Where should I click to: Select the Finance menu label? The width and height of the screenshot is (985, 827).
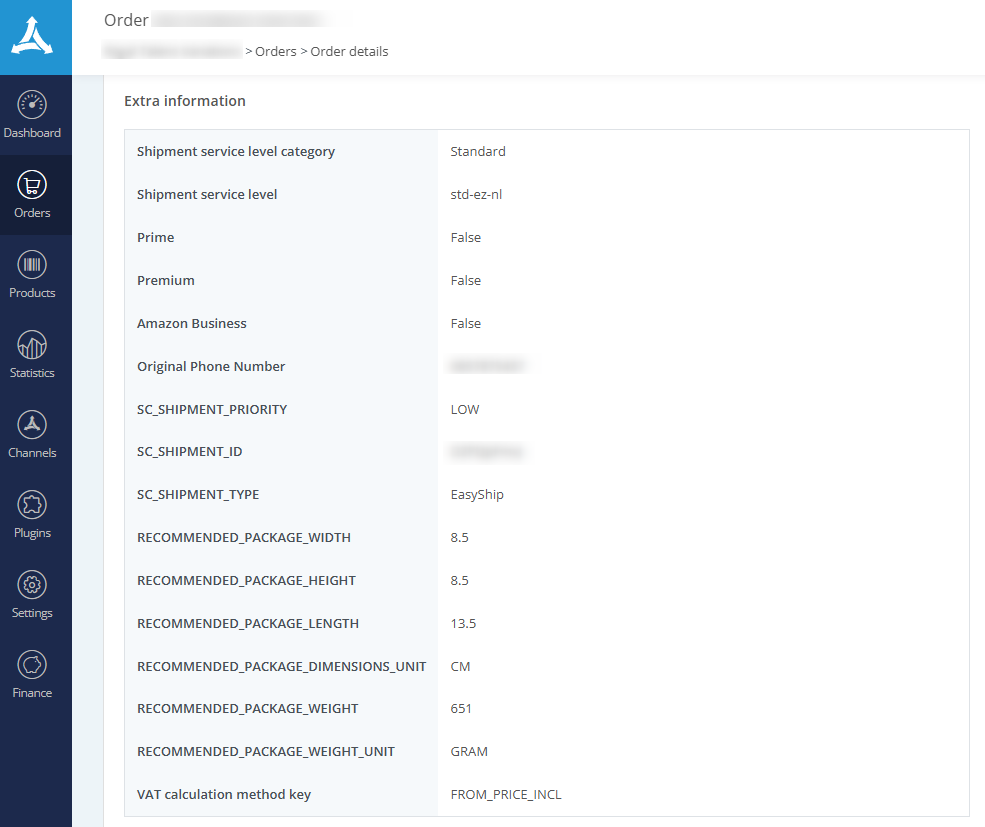point(32,693)
